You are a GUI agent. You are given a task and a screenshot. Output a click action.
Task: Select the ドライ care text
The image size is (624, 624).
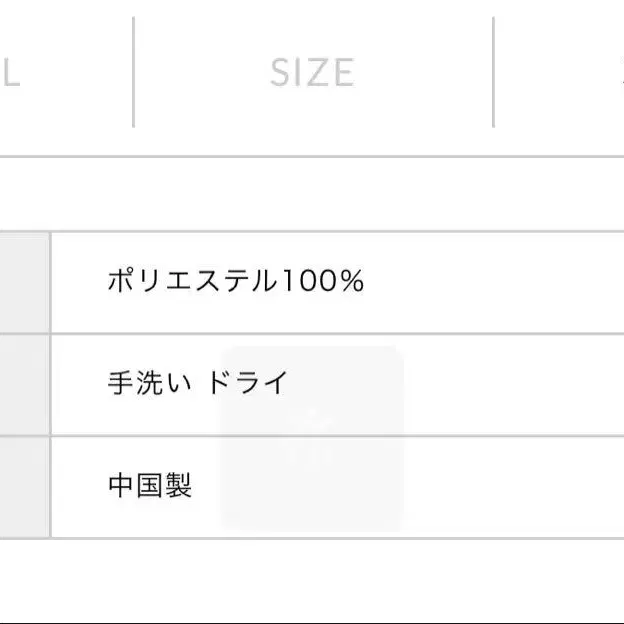pyautogui.click(x=248, y=383)
